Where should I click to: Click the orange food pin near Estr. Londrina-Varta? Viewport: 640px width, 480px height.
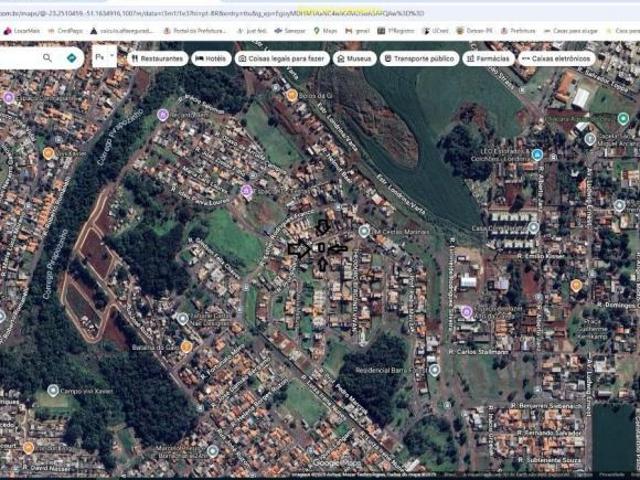[x=291, y=96]
